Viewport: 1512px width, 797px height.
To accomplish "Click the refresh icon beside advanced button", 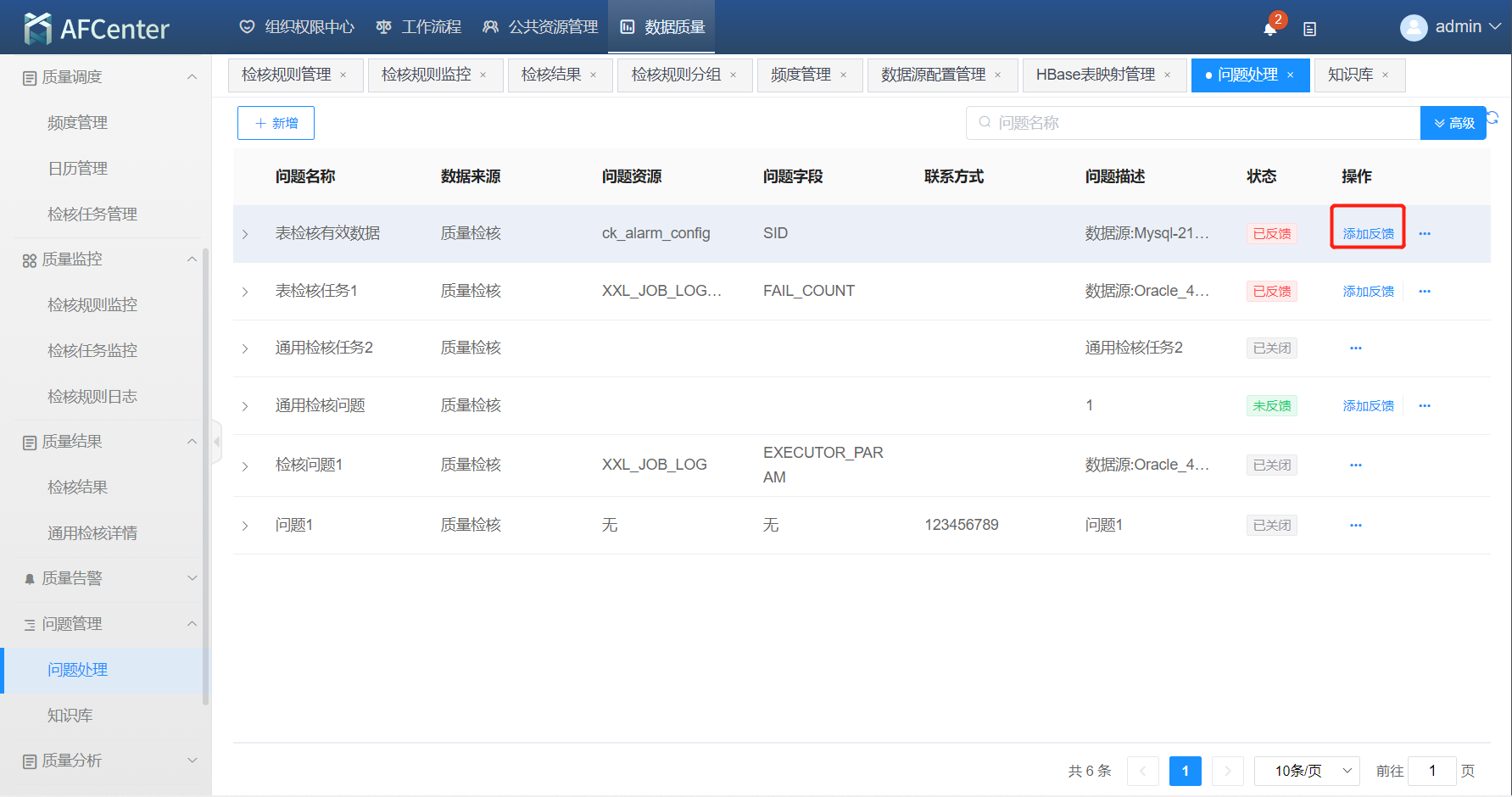I will pyautogui.click(x=1493, y=117).
